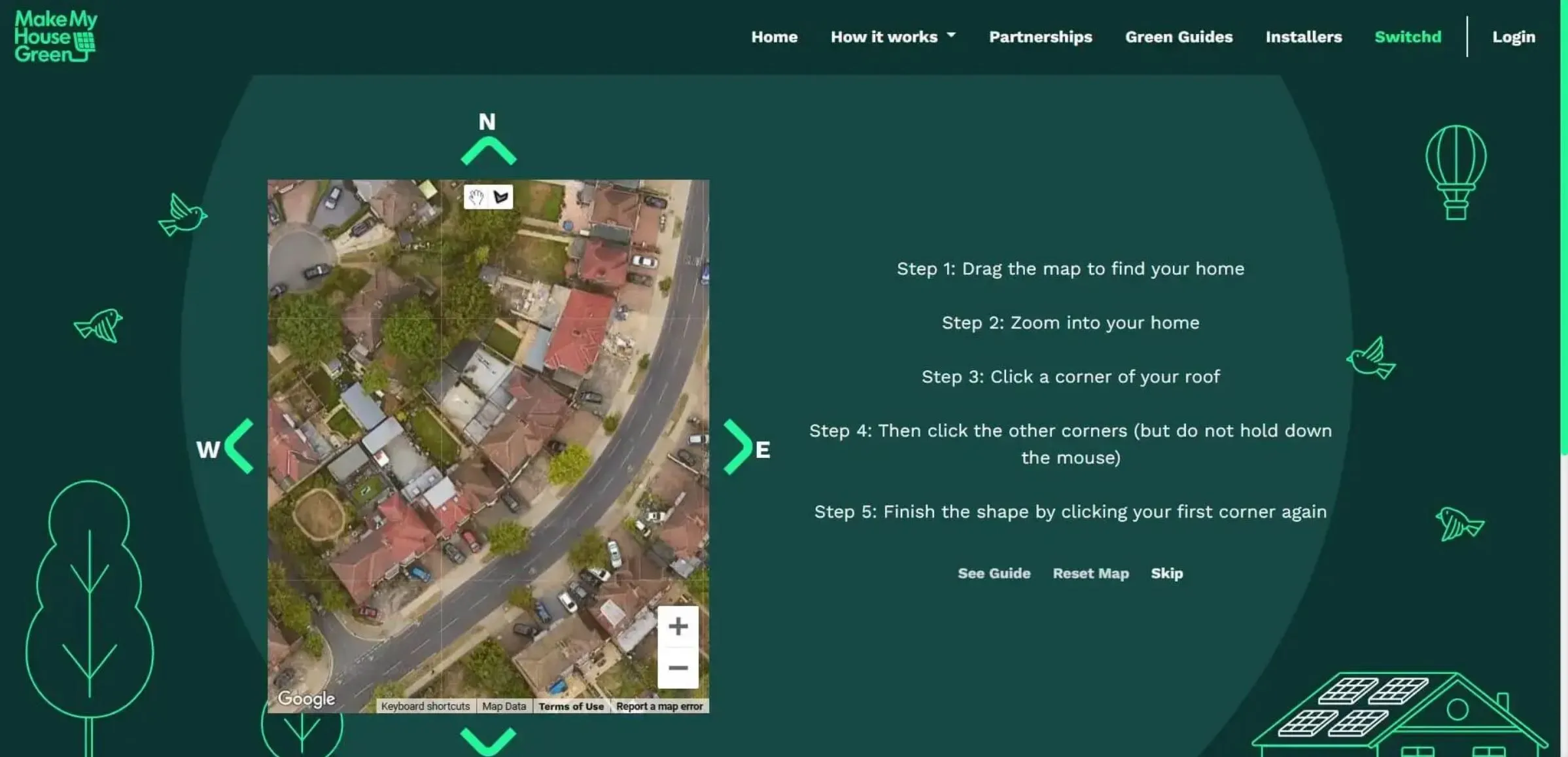1568x757 pixels.
Task: Open Green Guides in navigation
Action: click(1178, 37)
